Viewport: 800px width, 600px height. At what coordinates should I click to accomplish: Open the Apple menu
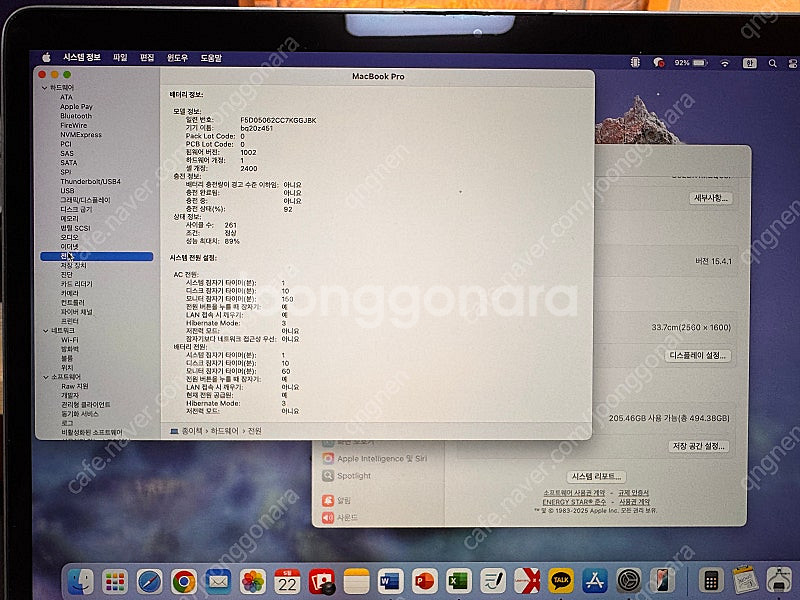(46, 57)
